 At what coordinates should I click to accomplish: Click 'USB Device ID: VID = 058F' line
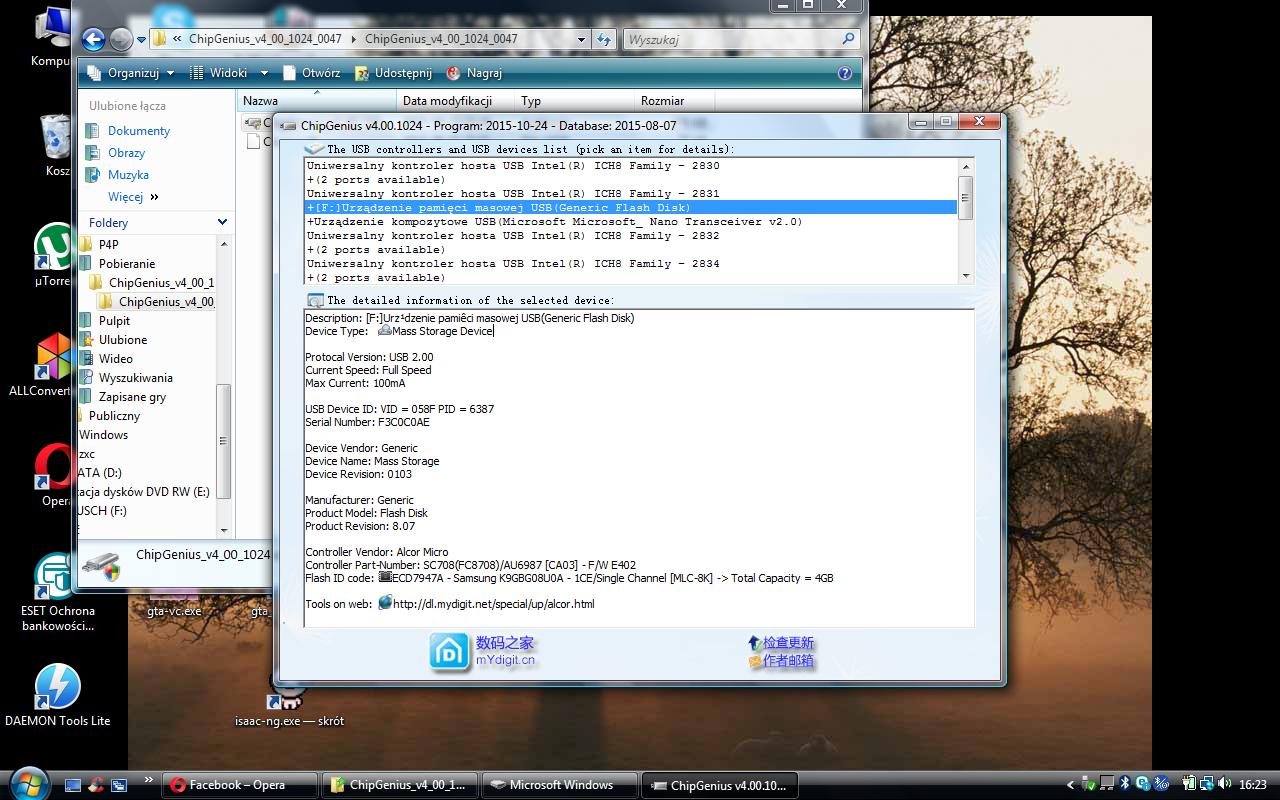point(399,409)
